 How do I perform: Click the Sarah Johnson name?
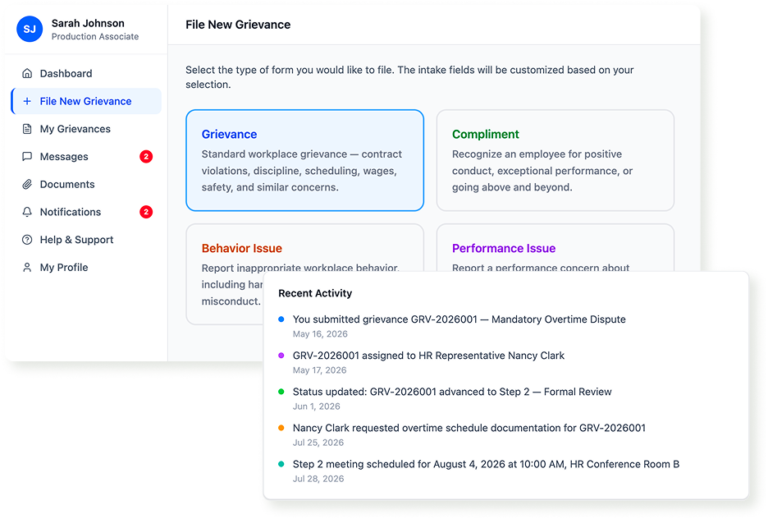click(88, 23)
